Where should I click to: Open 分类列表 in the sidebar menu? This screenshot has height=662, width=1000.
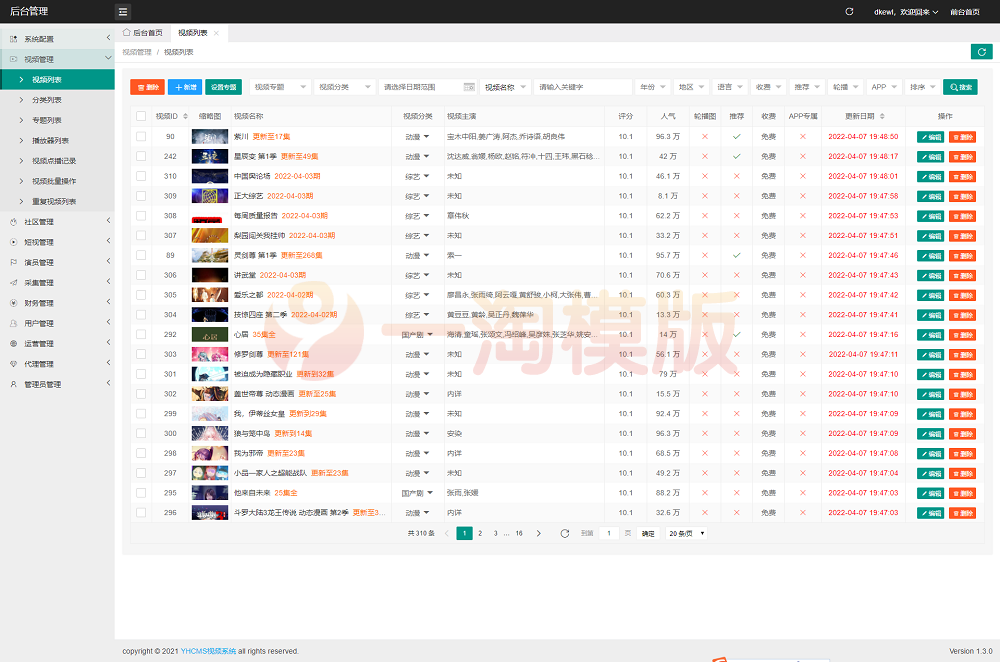47,100
